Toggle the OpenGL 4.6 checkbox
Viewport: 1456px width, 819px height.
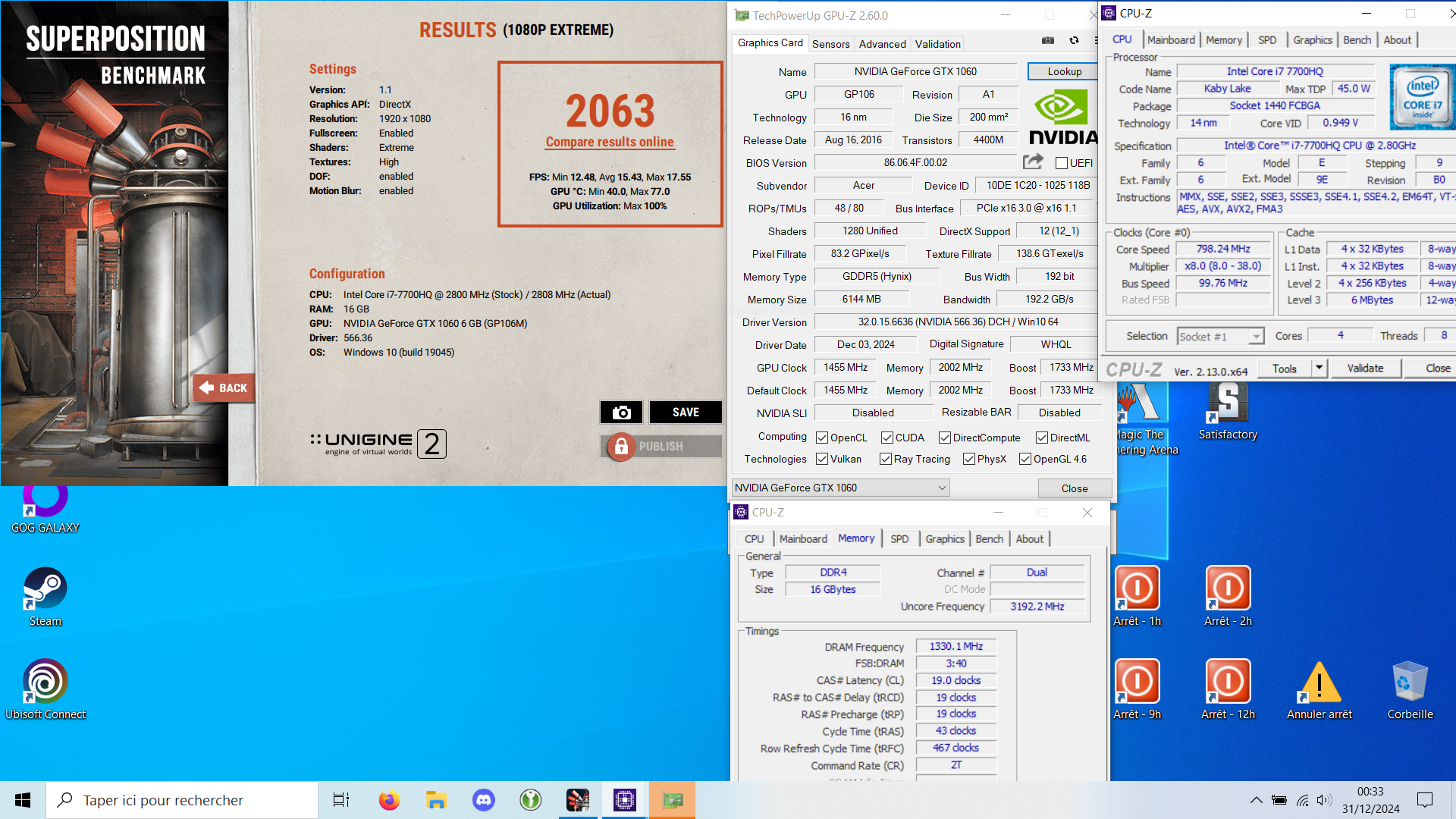click(x=1025, y=459)
